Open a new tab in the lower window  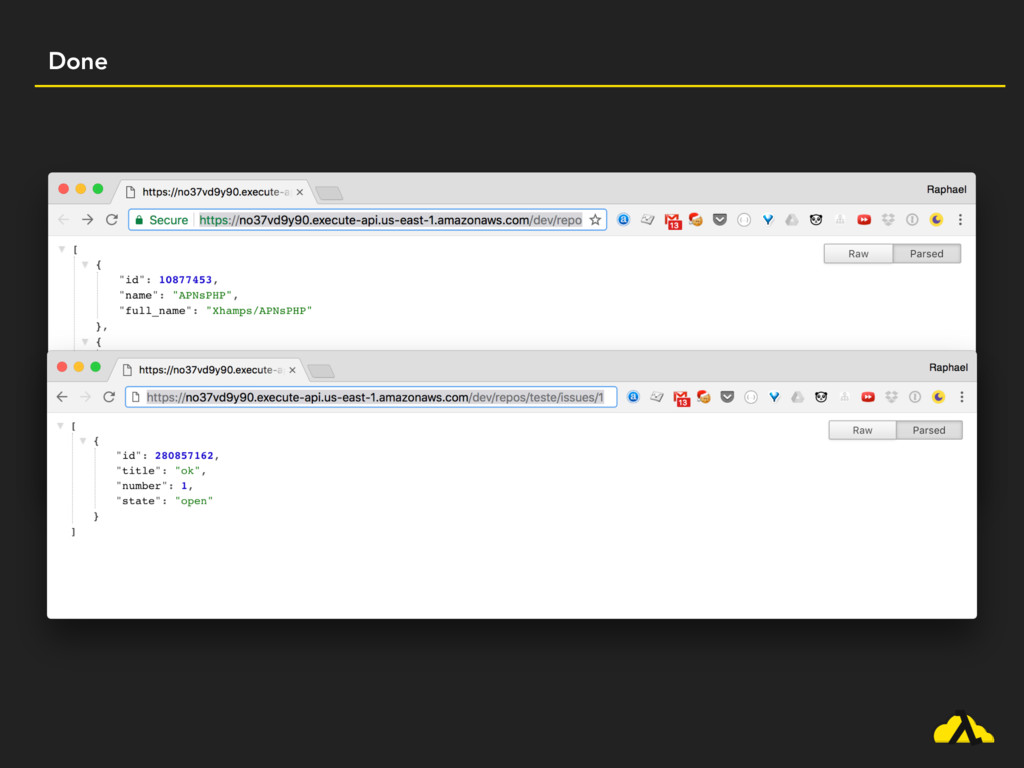321,371
